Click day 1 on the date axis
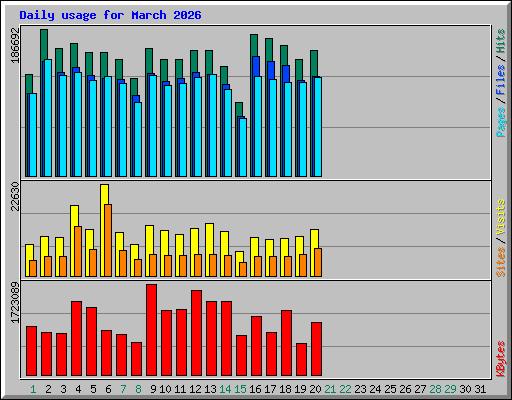This screenshot has width=512, height=400. (33, 389)
